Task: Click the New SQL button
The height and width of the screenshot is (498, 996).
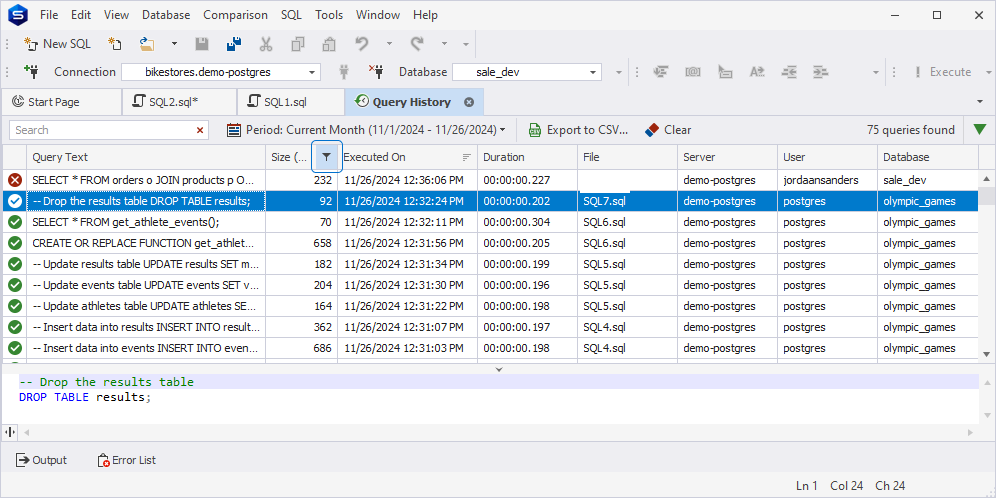Action: [x=57, y=44]
